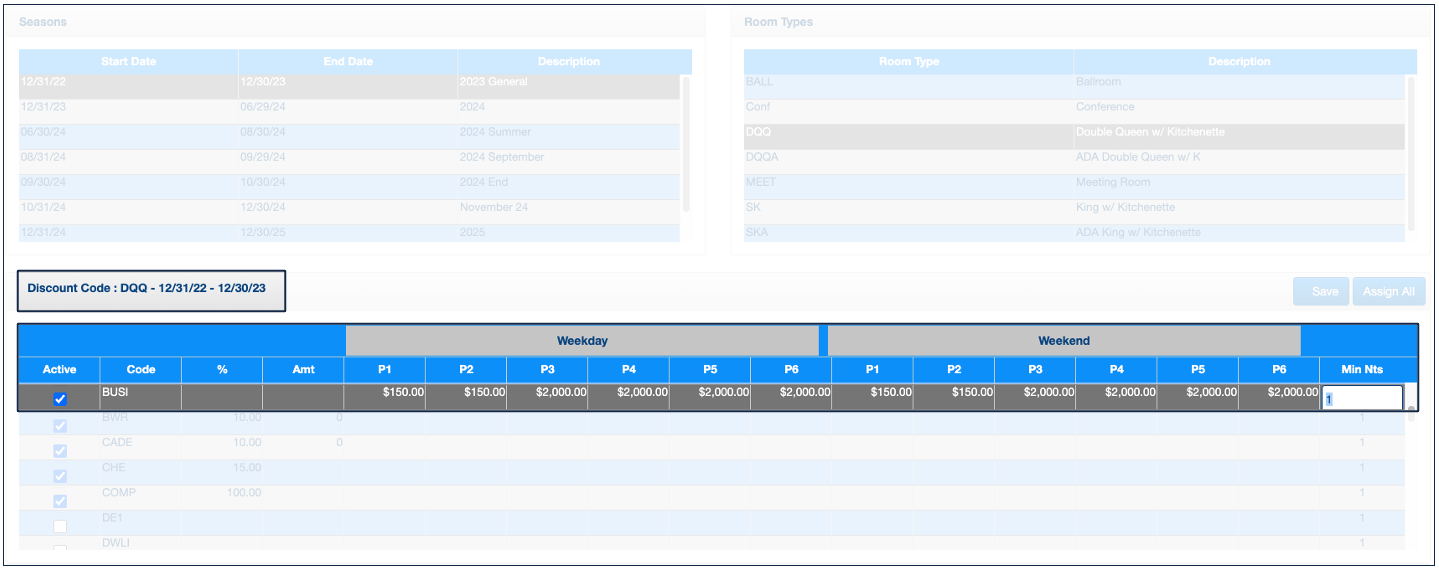Click the Save button

coord(1324,292)
